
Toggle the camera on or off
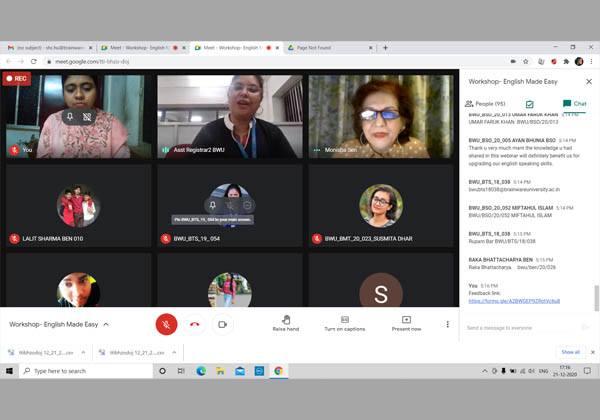point(223,324)
